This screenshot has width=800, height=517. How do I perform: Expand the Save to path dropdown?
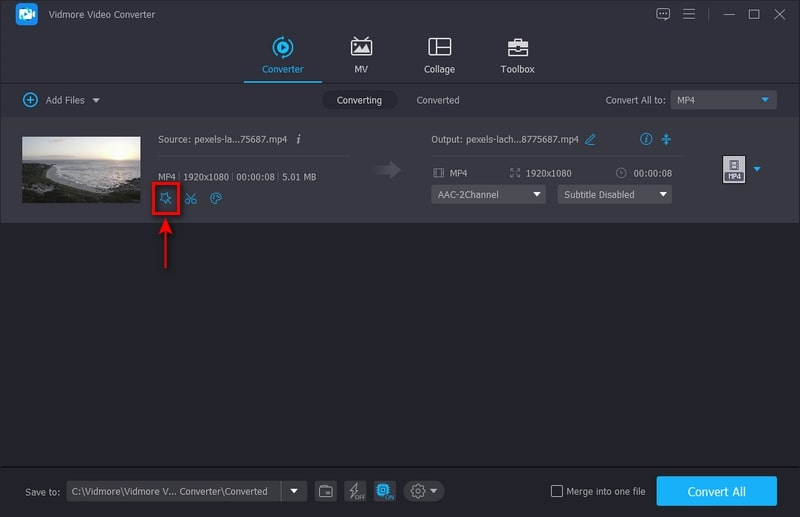pyautogui.click(x=294, y=491)
